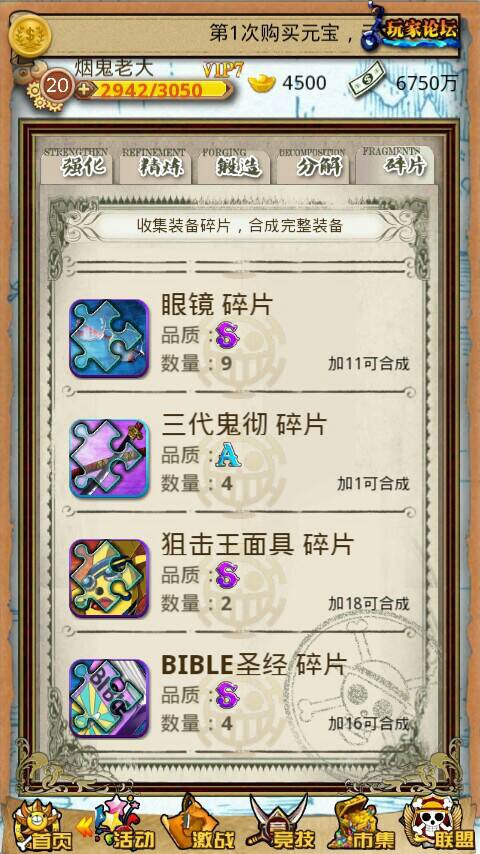
Task: Tap the gold ingot 元宝 icon
Action: tap(262, 83)
